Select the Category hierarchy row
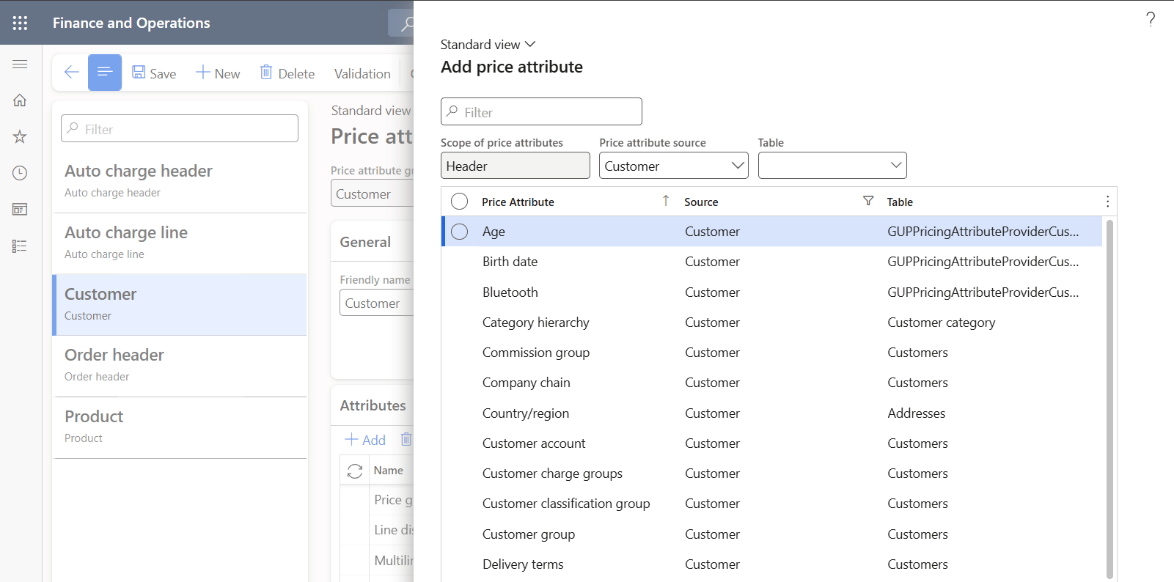The width and height of the screenshot is (1174, 582). [771, 322]
